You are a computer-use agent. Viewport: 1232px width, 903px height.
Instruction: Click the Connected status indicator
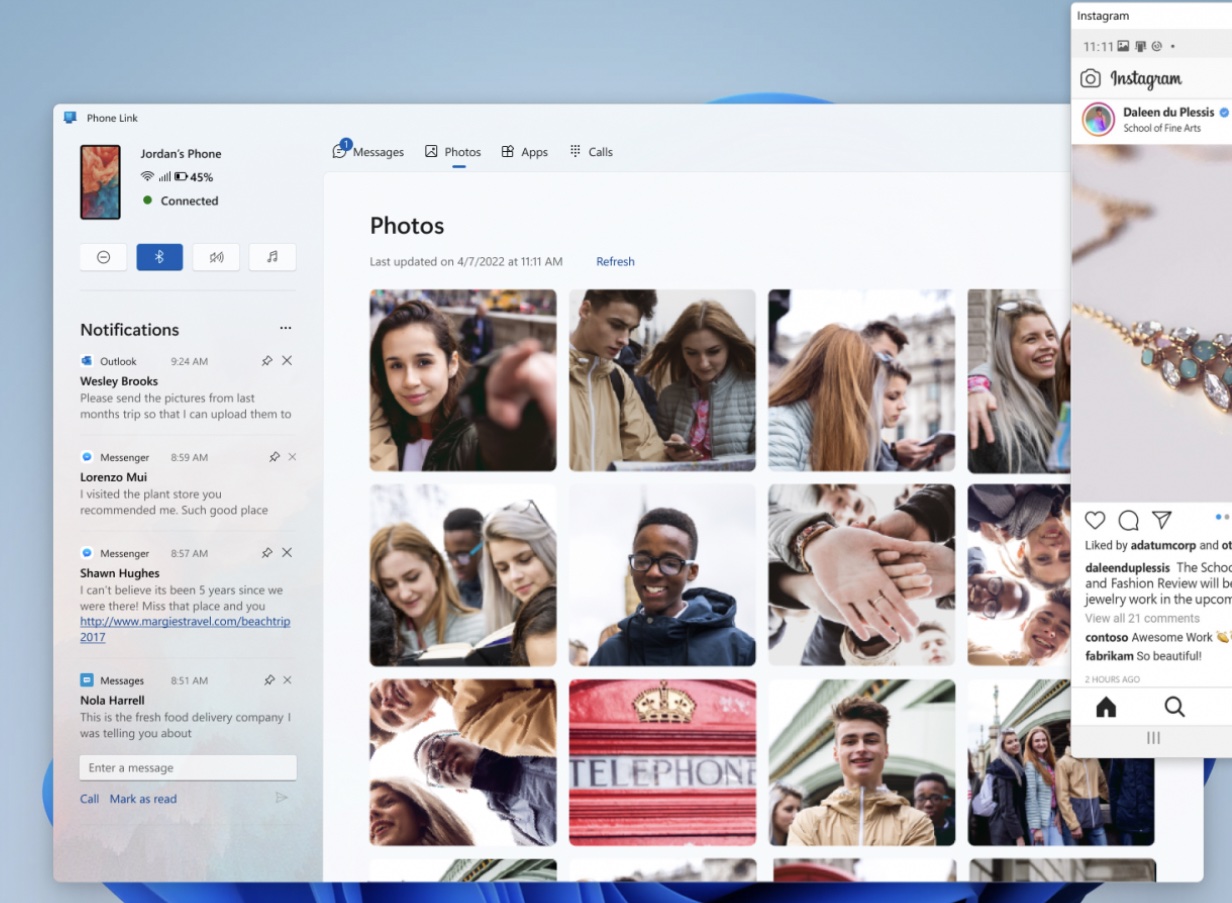coord(180,201)
